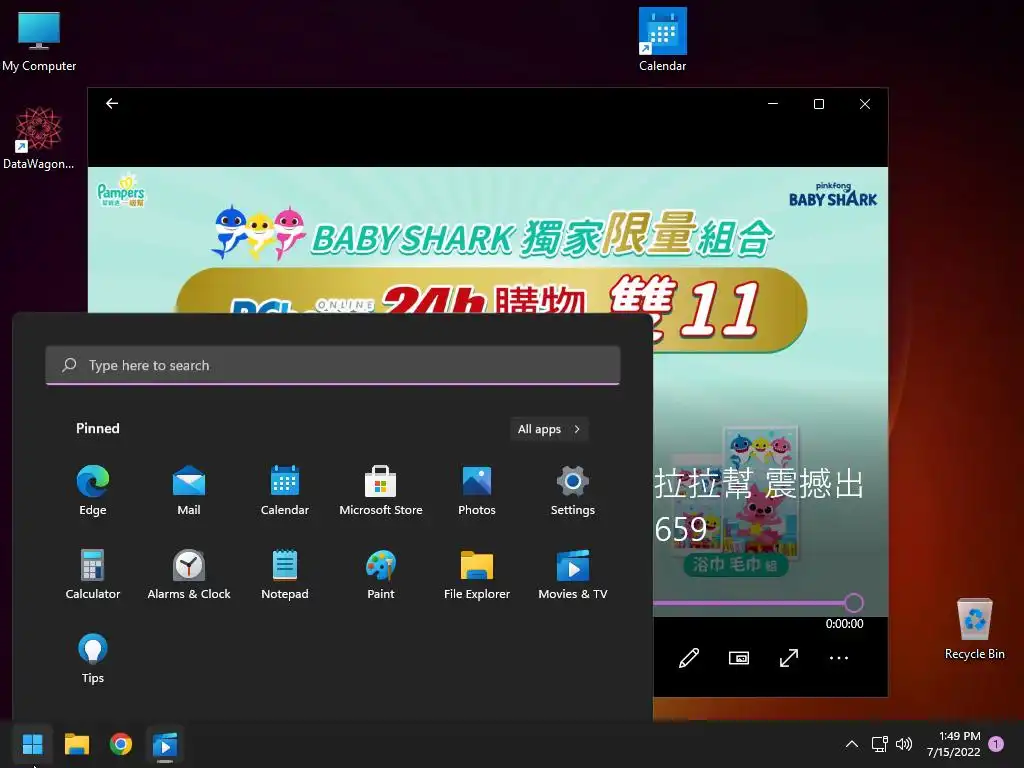The width and height of the screenshot is (1024, 768).
Task: Open the Mail pinned app
Action: pos(189,490)
